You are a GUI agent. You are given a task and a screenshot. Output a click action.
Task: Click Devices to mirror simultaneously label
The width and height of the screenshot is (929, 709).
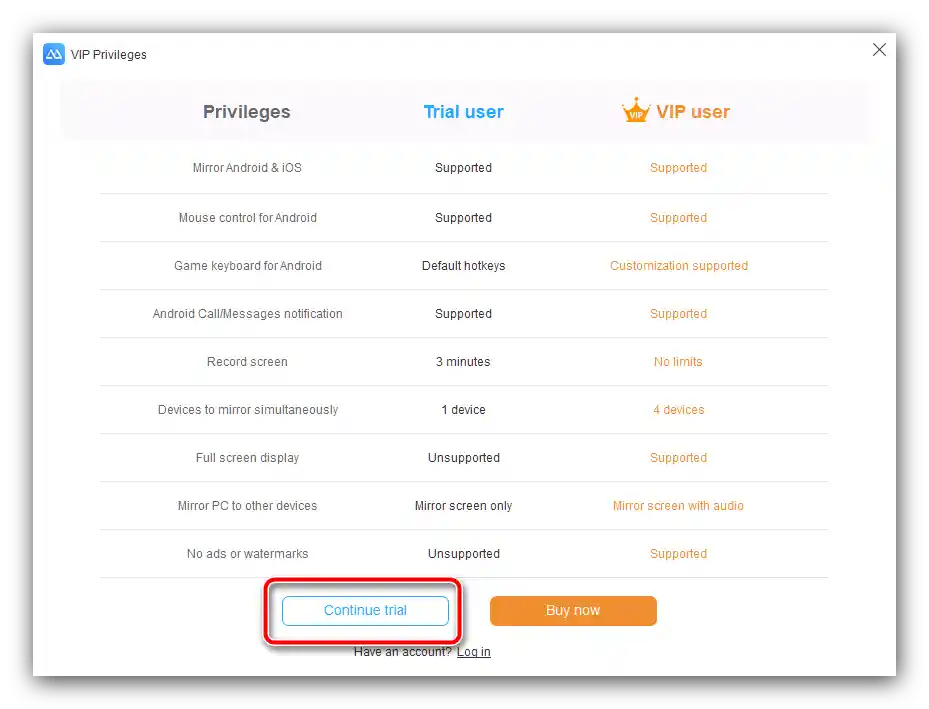tap(248, 409)
